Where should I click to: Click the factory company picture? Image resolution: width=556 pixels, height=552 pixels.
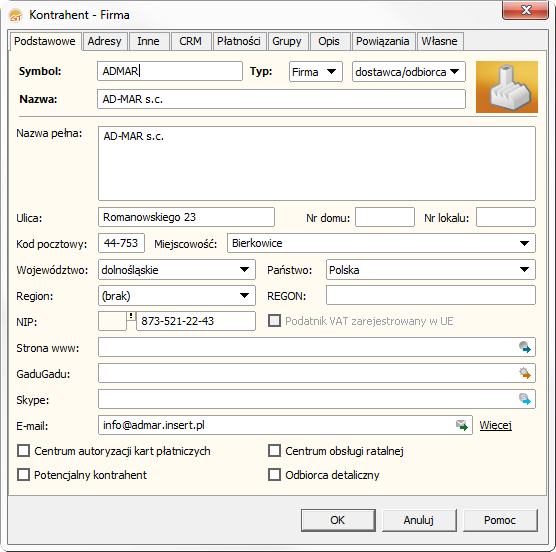coord(507,87)
